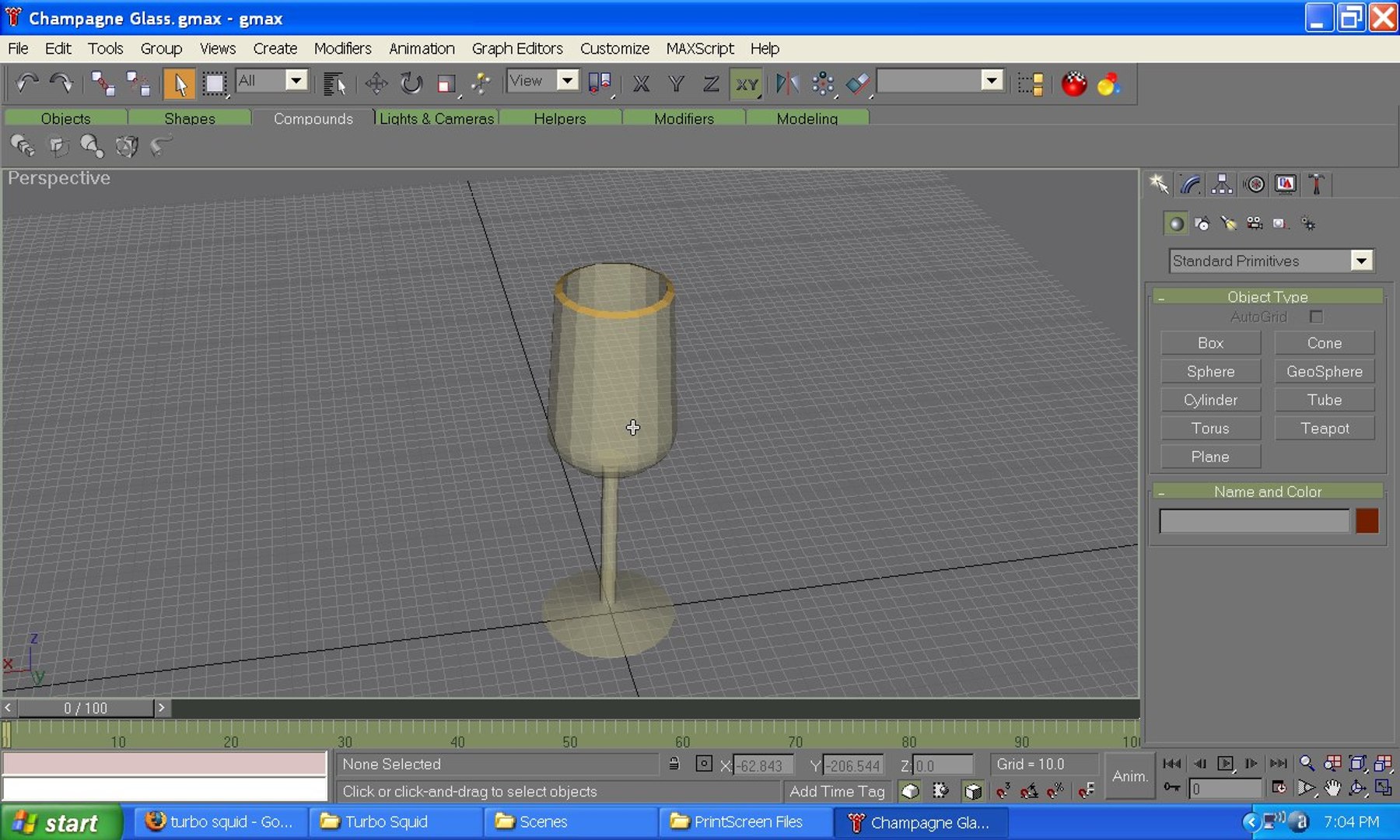This screenshot has width=1400, height=840.
Task: Click the GeoSphere object button
Action: [1325, 372]
